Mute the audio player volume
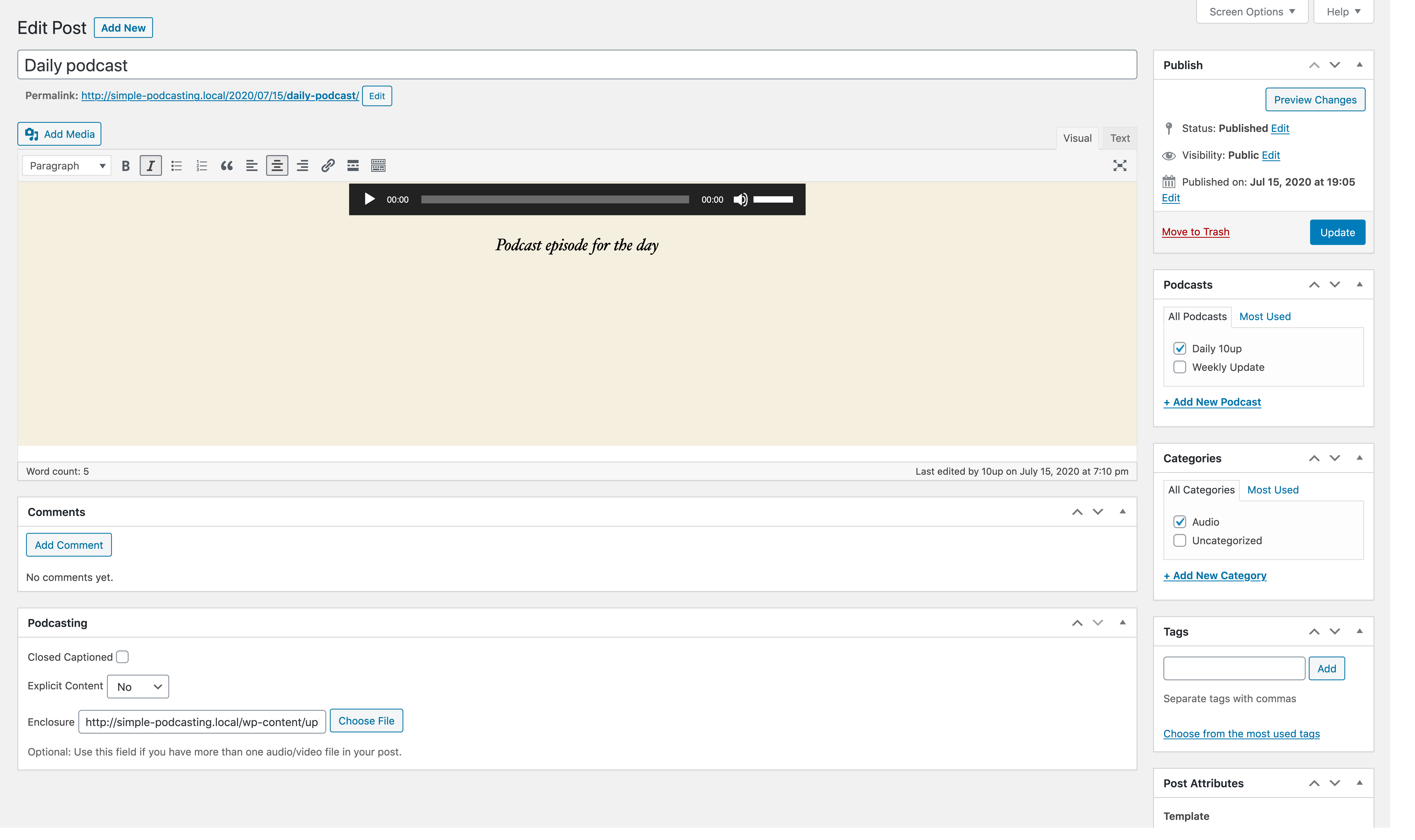 point(740,199)
